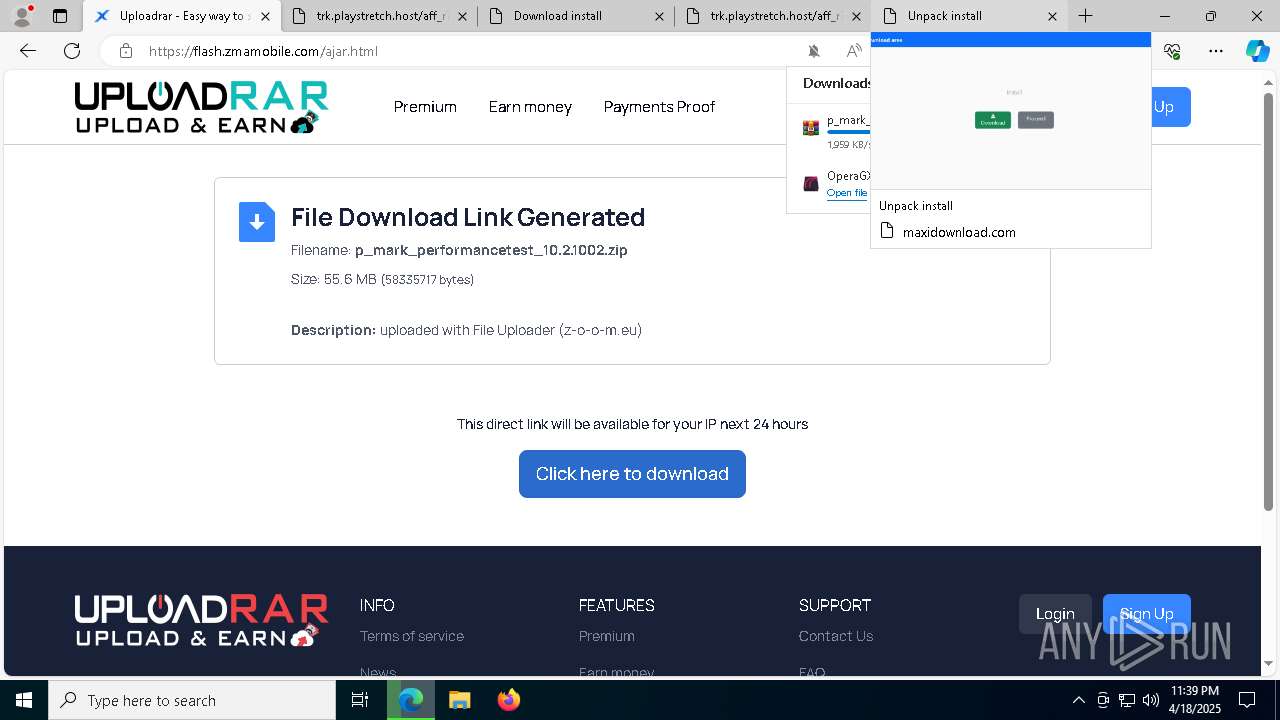
Task: Click the Click here to download button
Action: tap(632, 474)
